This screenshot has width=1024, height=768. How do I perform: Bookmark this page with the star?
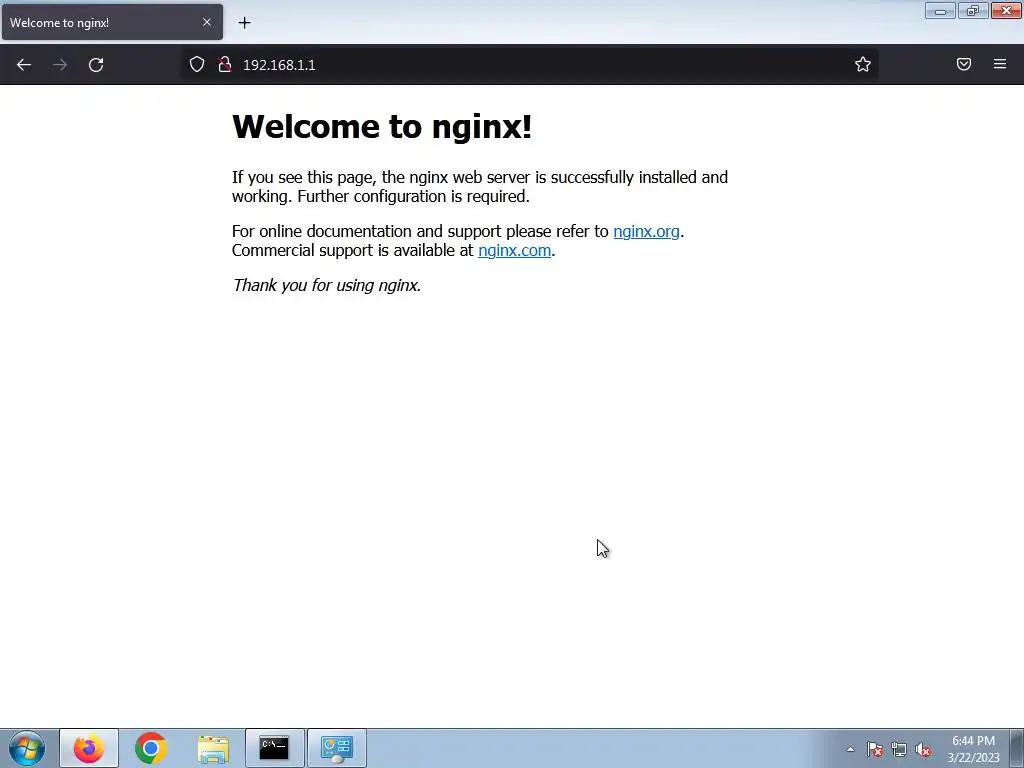(863, 64)
